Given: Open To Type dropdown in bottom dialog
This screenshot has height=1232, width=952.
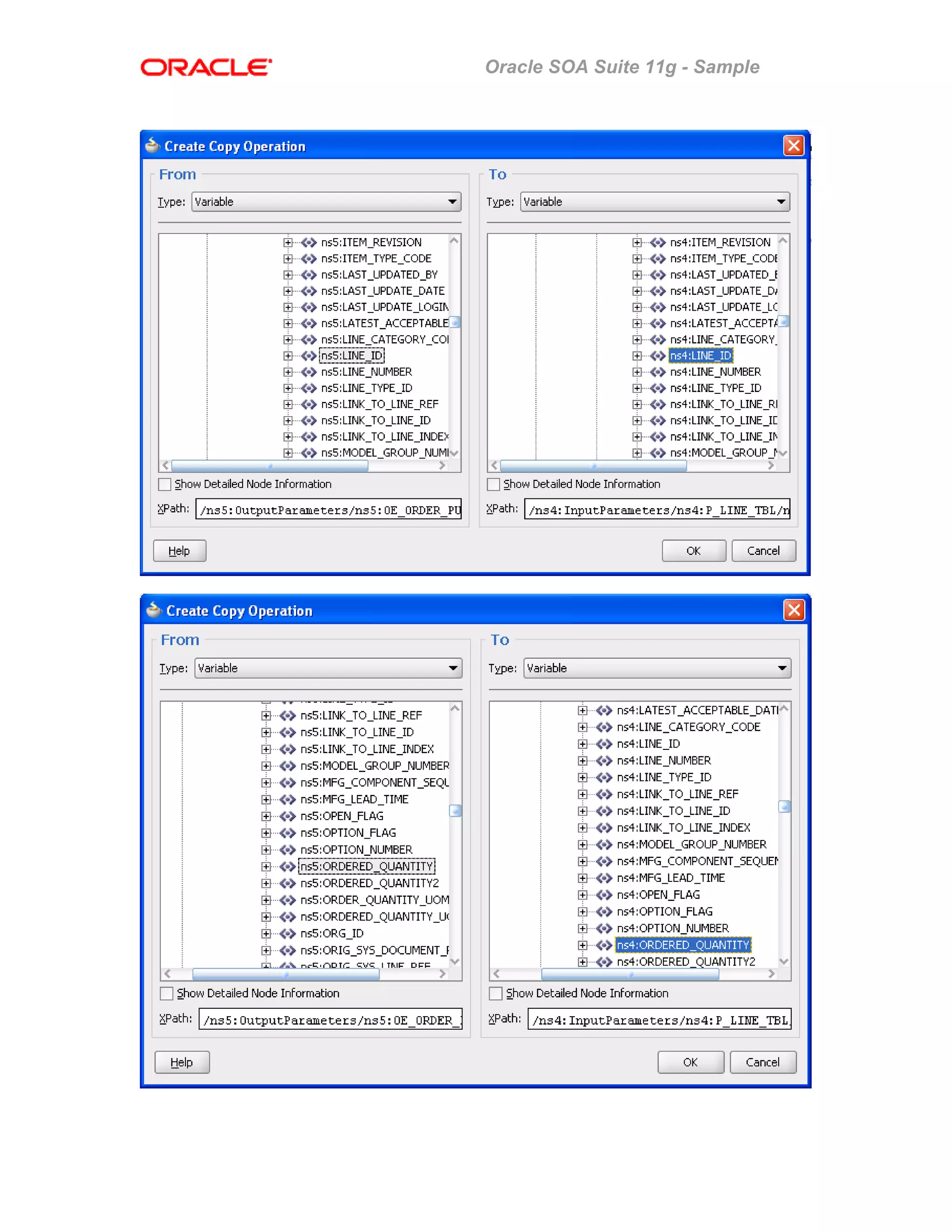Looking at the screenshot, I should pos(658,669).
